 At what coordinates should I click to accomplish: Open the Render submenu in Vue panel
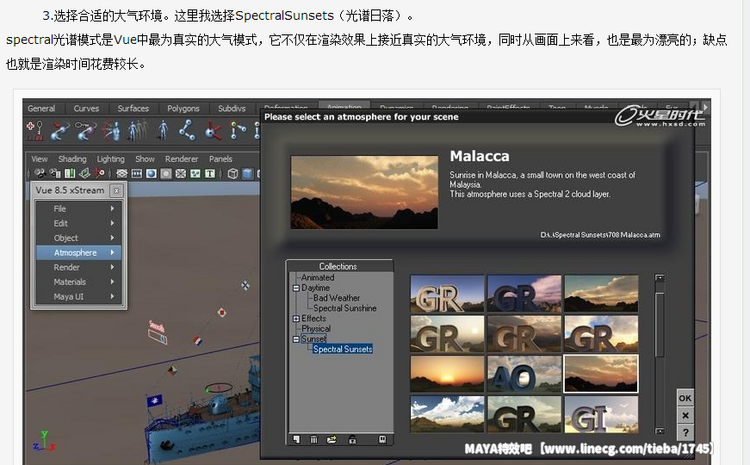point(79,267)
